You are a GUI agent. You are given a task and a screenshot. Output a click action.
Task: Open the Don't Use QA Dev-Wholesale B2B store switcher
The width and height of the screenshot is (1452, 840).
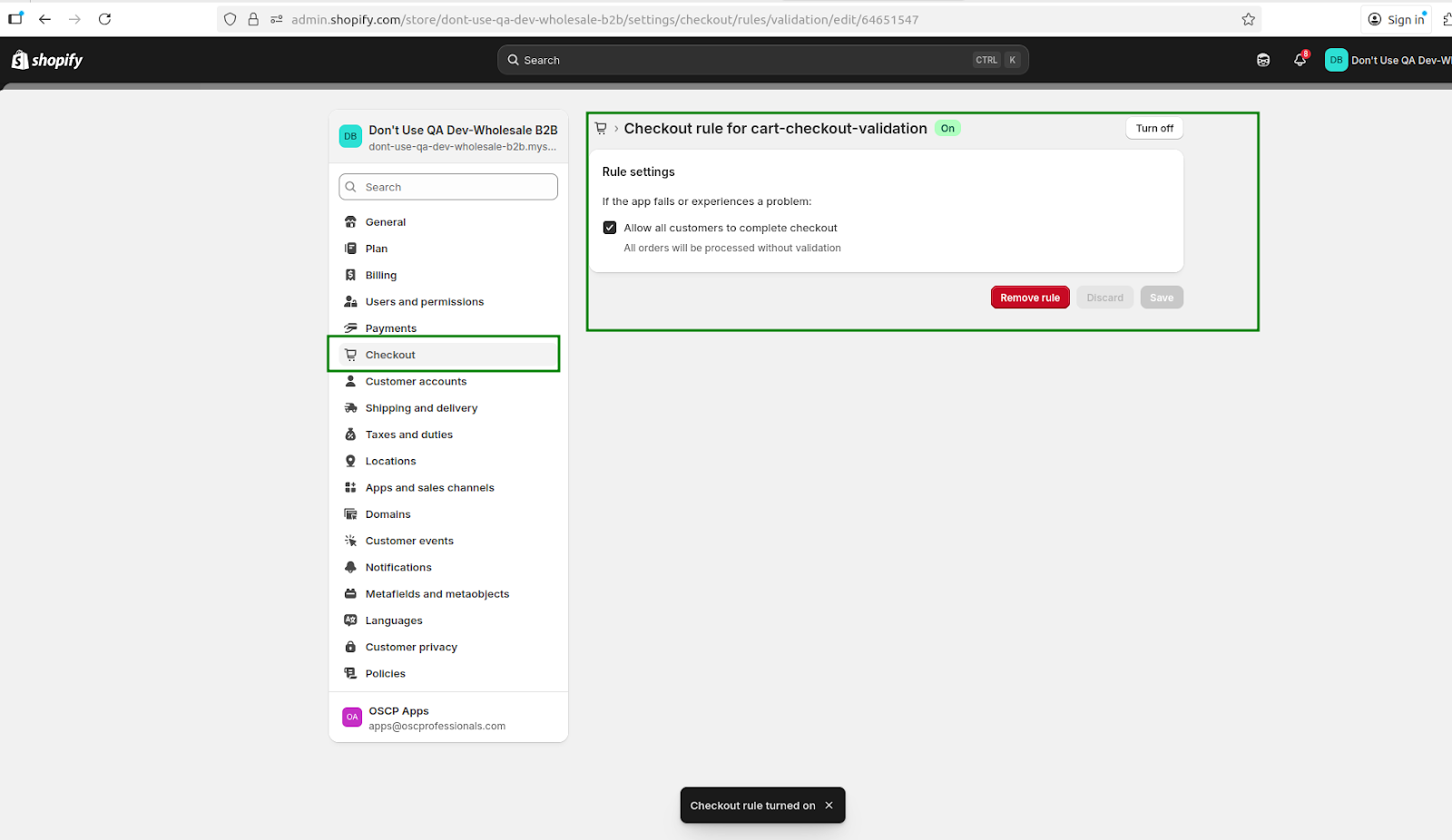[448, 137]
